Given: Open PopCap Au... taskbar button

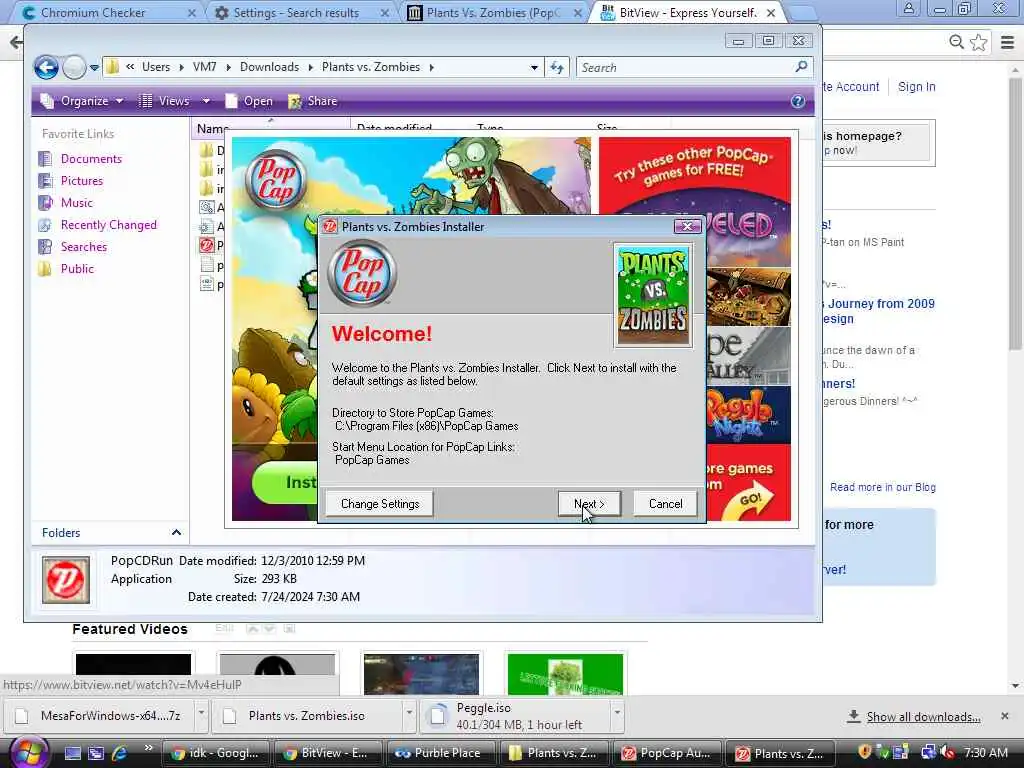Looking at the screenshot, I should coord(667,753).
